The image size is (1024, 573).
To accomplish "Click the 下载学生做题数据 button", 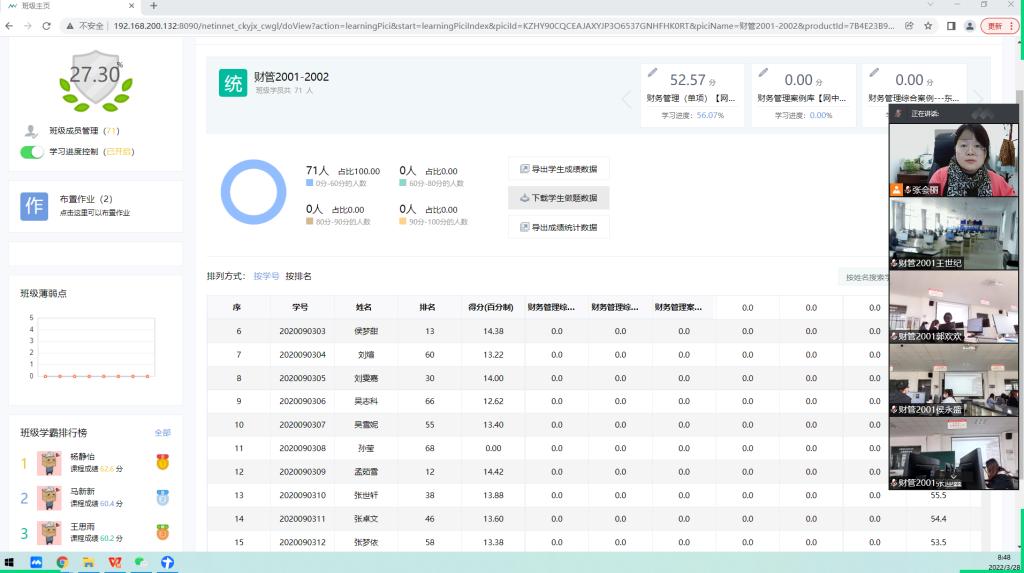I will tap(558, 198).
